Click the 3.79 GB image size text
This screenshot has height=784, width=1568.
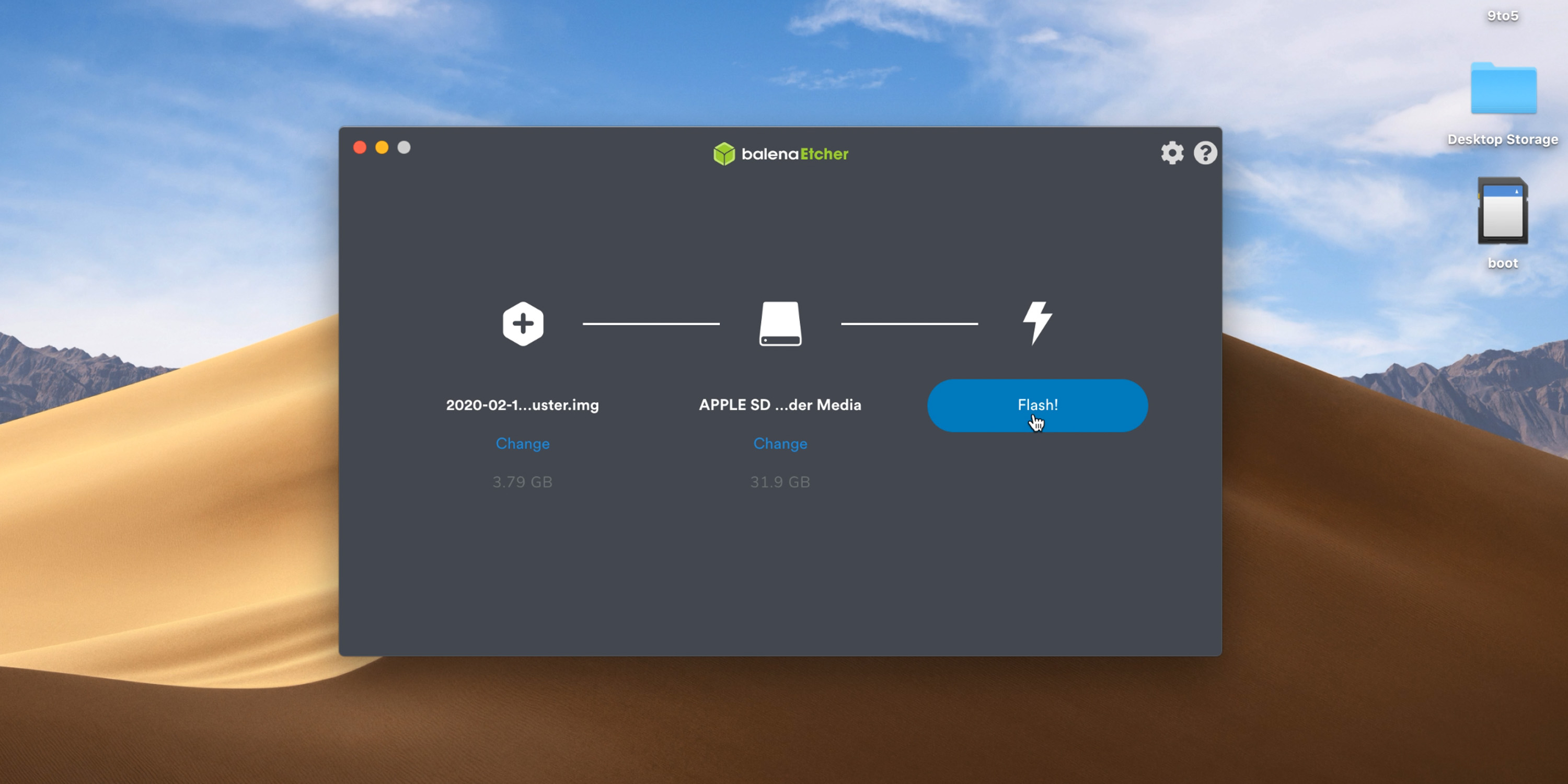tap(522, 482)
